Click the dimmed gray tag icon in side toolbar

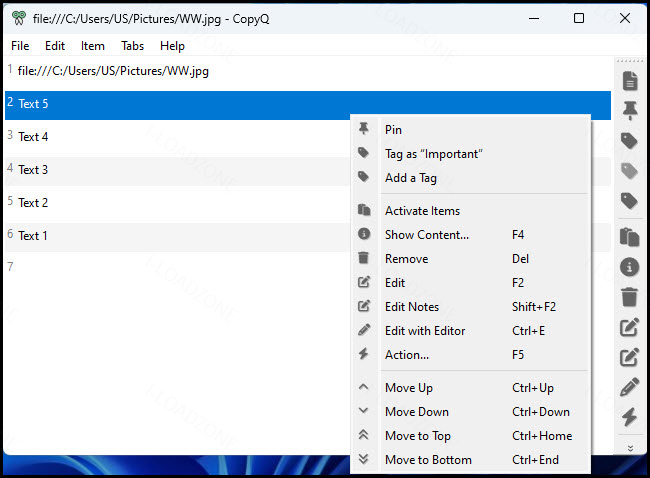click(629, 171)
